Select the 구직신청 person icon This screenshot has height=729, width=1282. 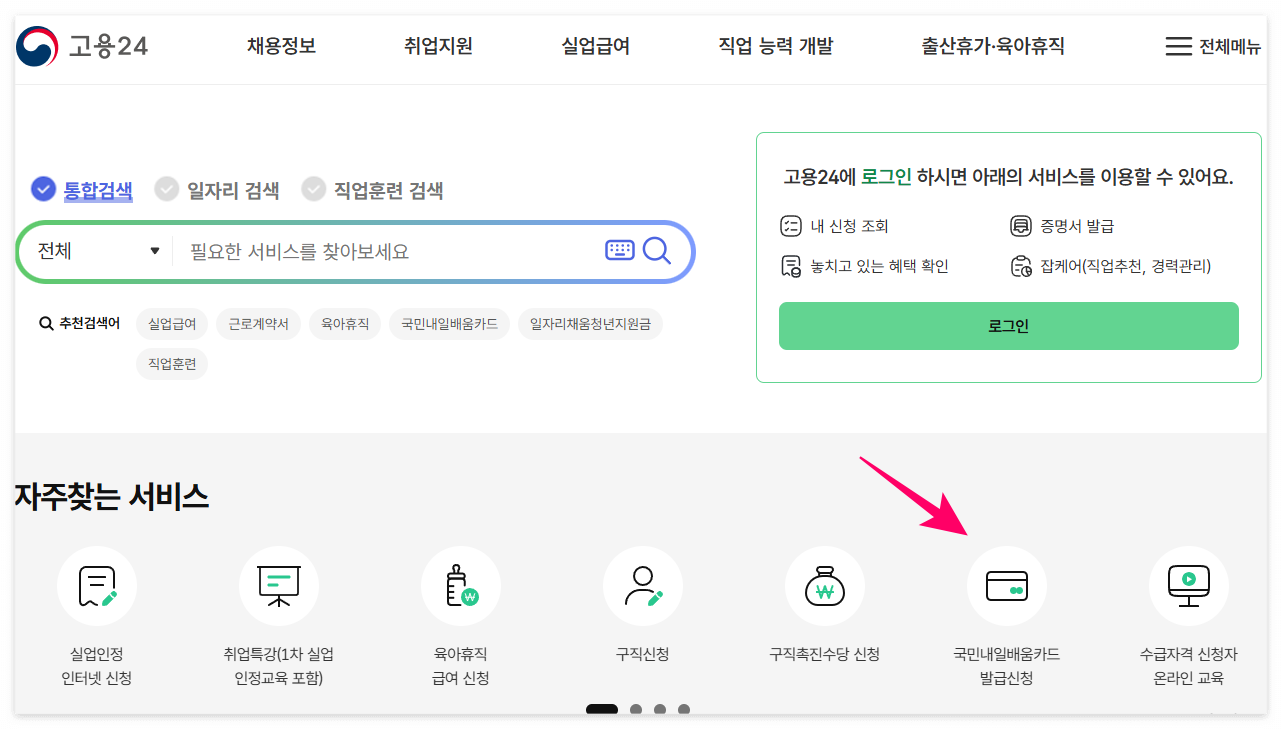[642, 585]
